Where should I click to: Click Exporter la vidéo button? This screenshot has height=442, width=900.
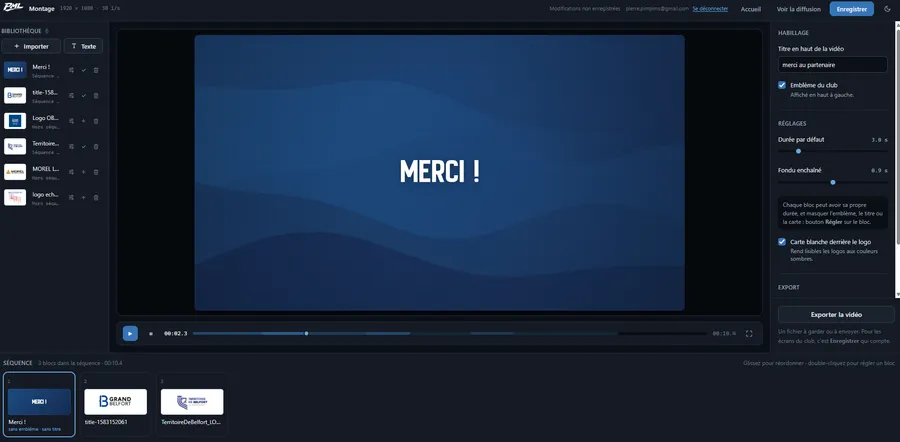pyautogui.click(x=836, y=315)
